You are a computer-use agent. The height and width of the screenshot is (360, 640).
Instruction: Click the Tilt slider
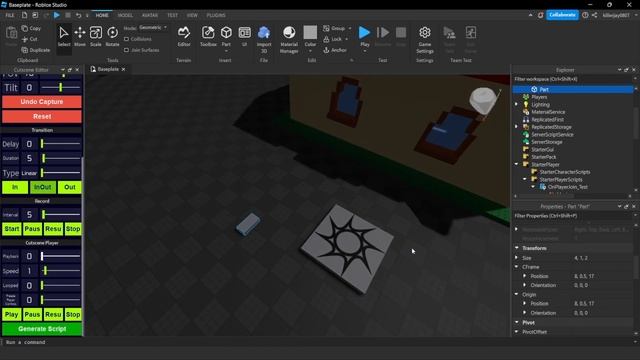pyautogui.click(x=60, y=87)
